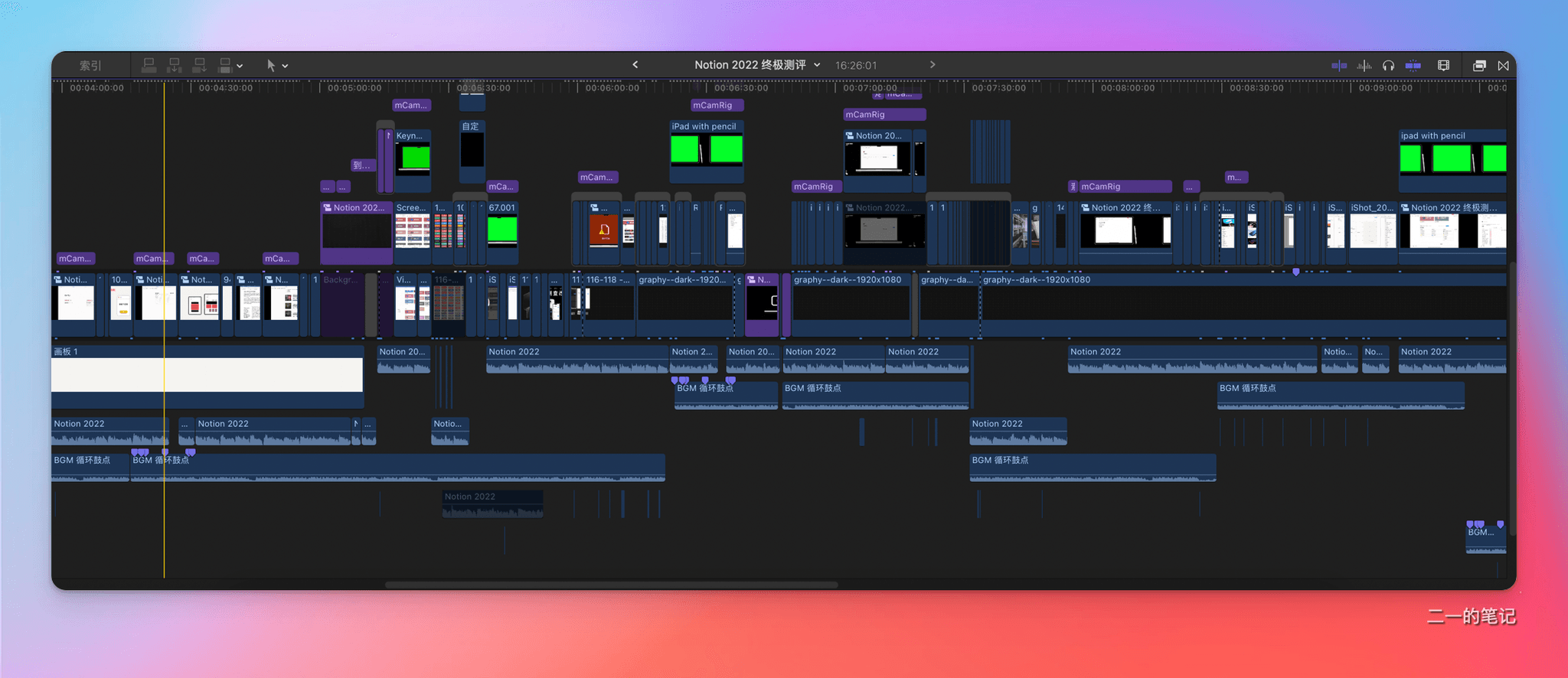Click the overwrite clip icon
The image size is (1568, 678).
tap(225, 66)
